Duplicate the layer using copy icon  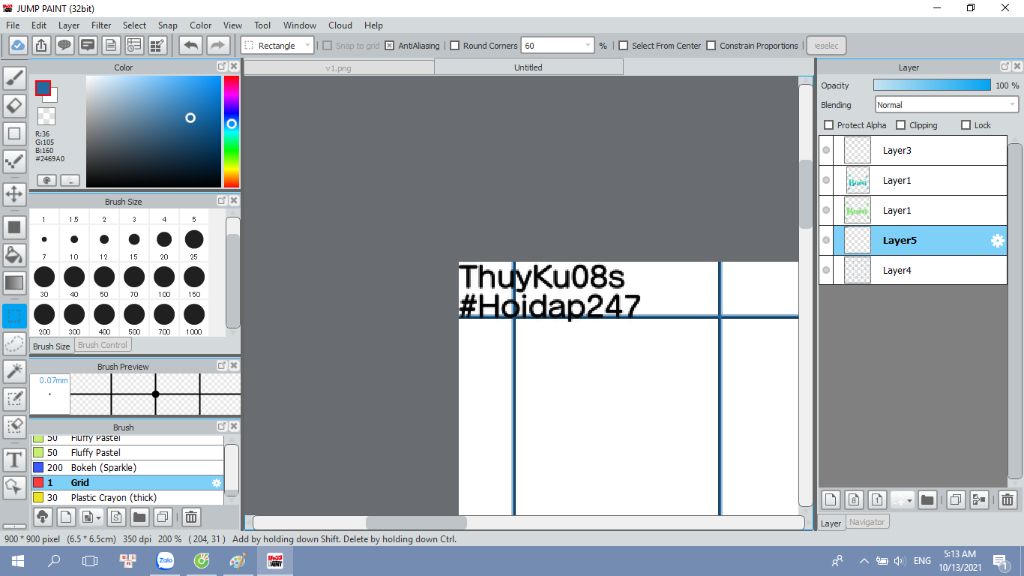click(955, 500)
